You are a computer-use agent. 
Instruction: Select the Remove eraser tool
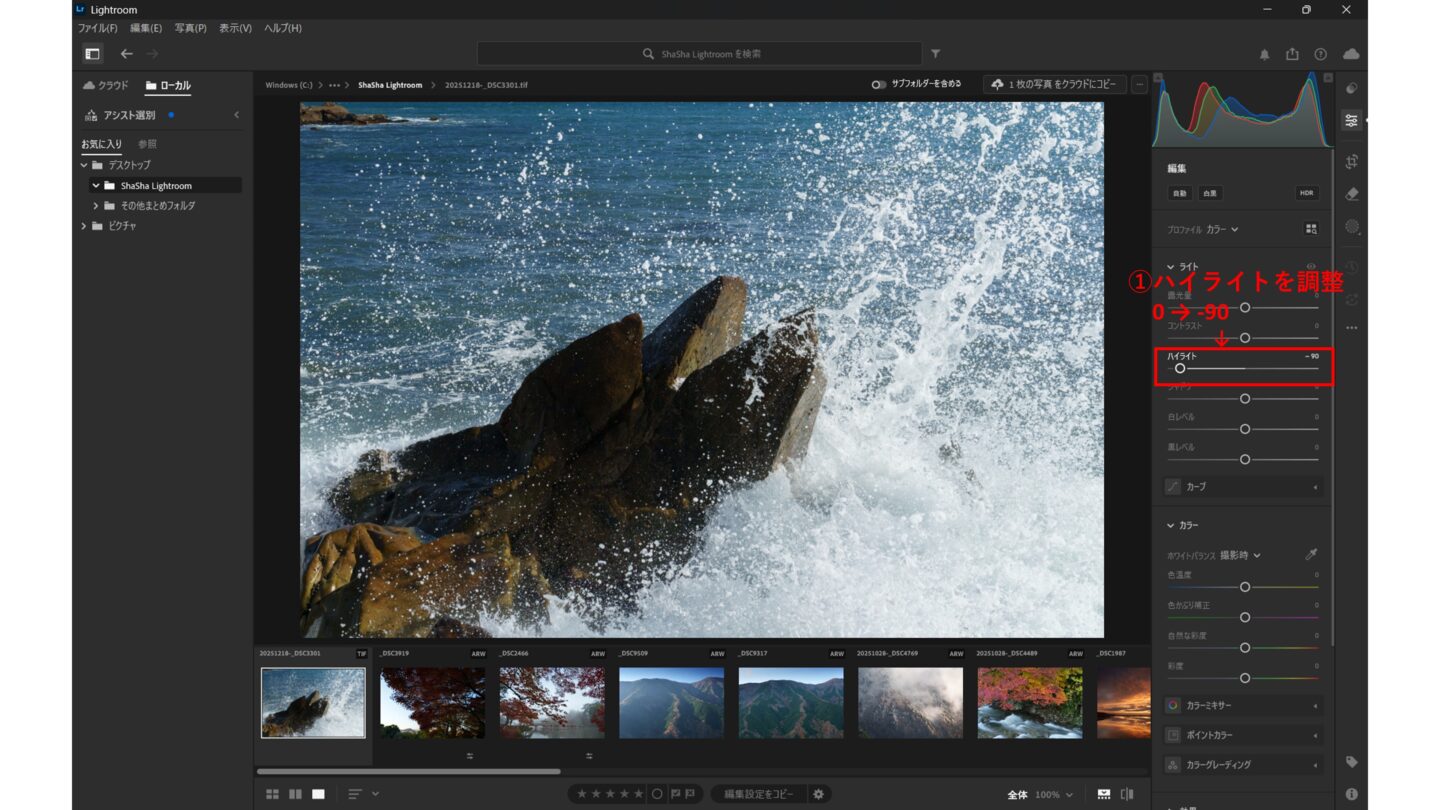[x=1352, y=194]
